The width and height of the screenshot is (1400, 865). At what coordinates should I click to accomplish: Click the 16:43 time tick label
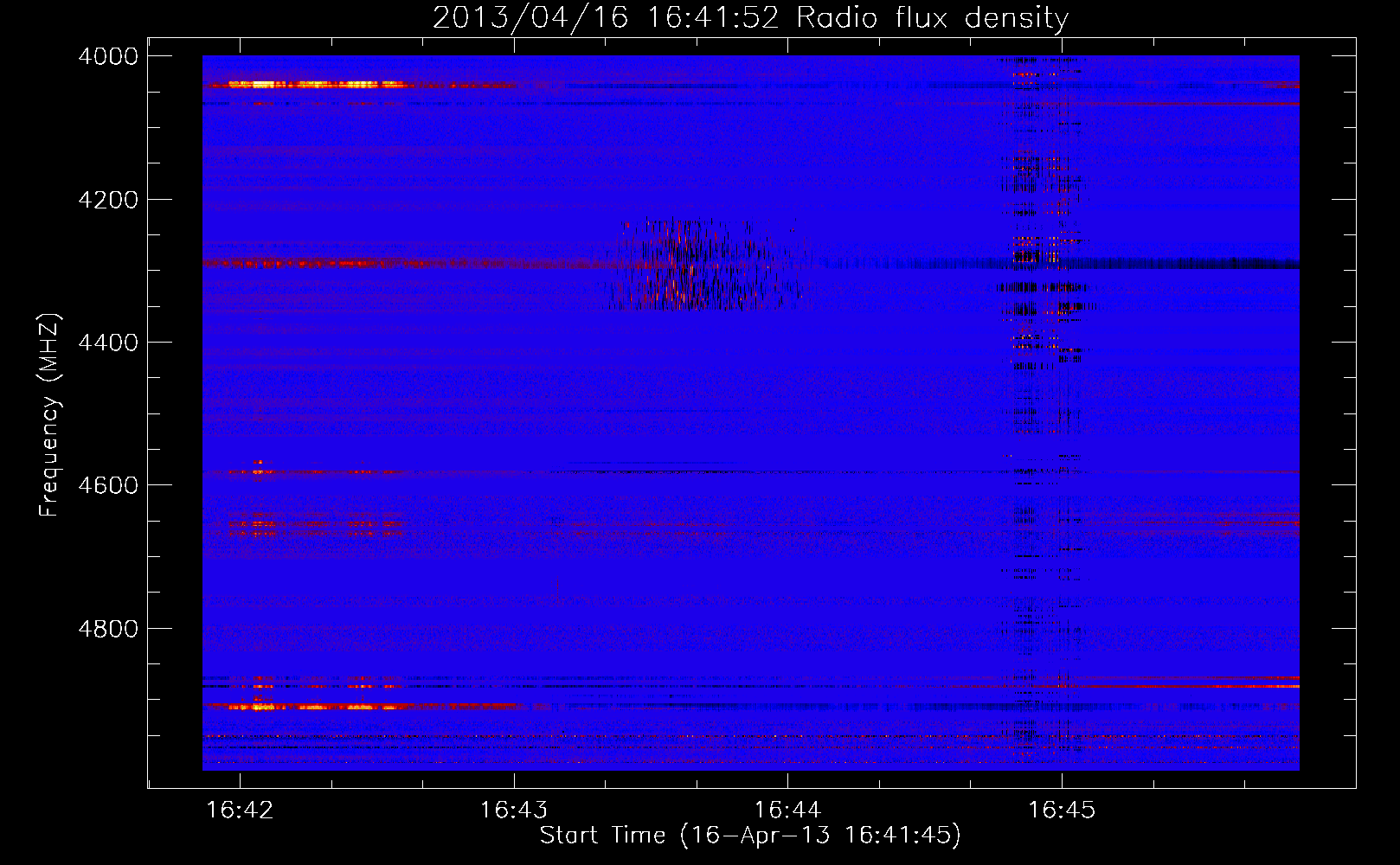514,811
